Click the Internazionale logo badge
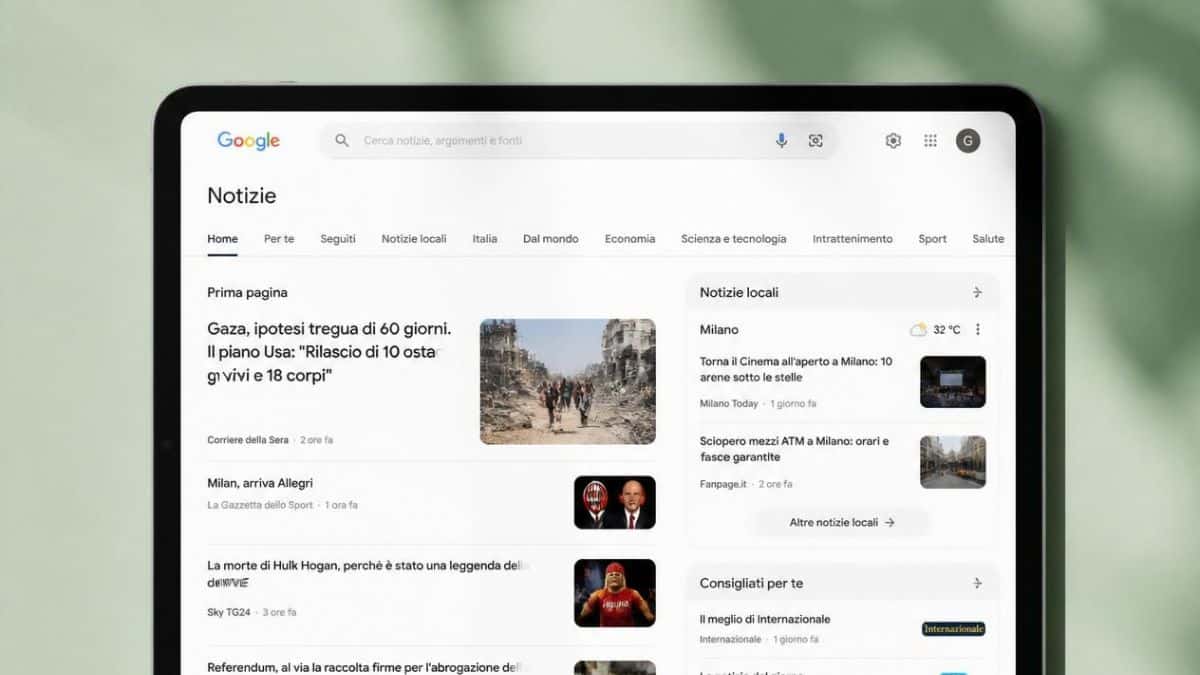The image size is (1200, 675). [x=953, y=629]
